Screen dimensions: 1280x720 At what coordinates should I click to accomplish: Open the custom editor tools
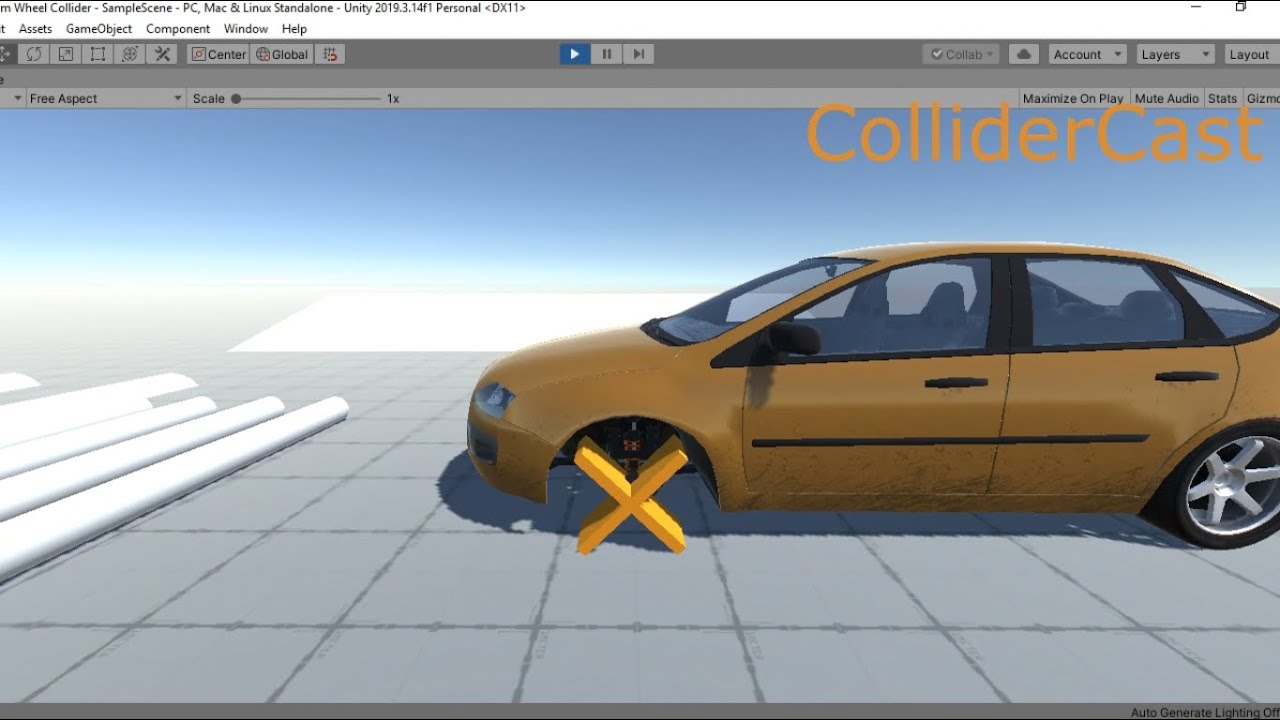(162, 54)
